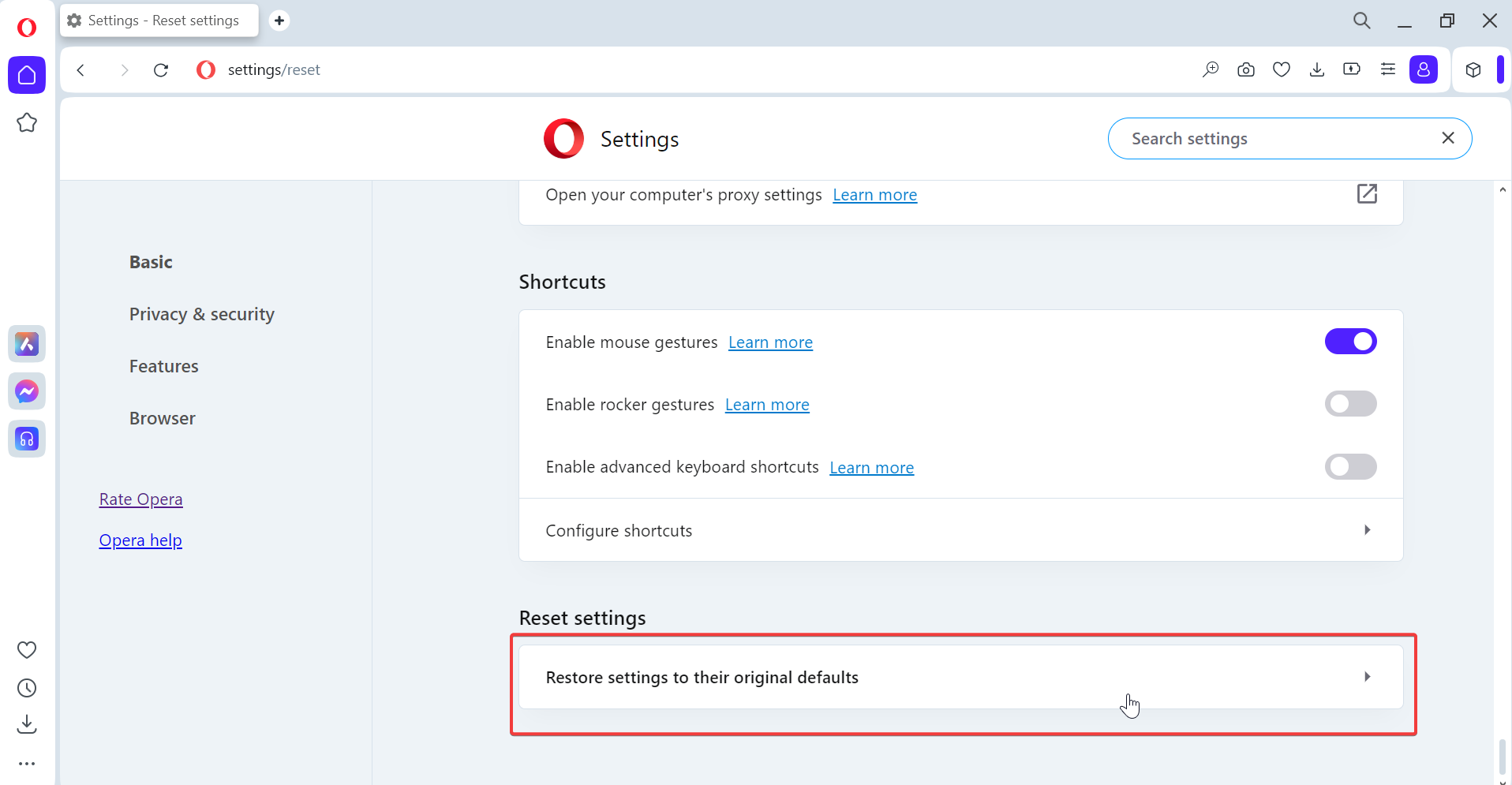Open the tab search magnifier in the title bar
This screenshot has height=785, width=1512.
click(x=1362, y=21)
